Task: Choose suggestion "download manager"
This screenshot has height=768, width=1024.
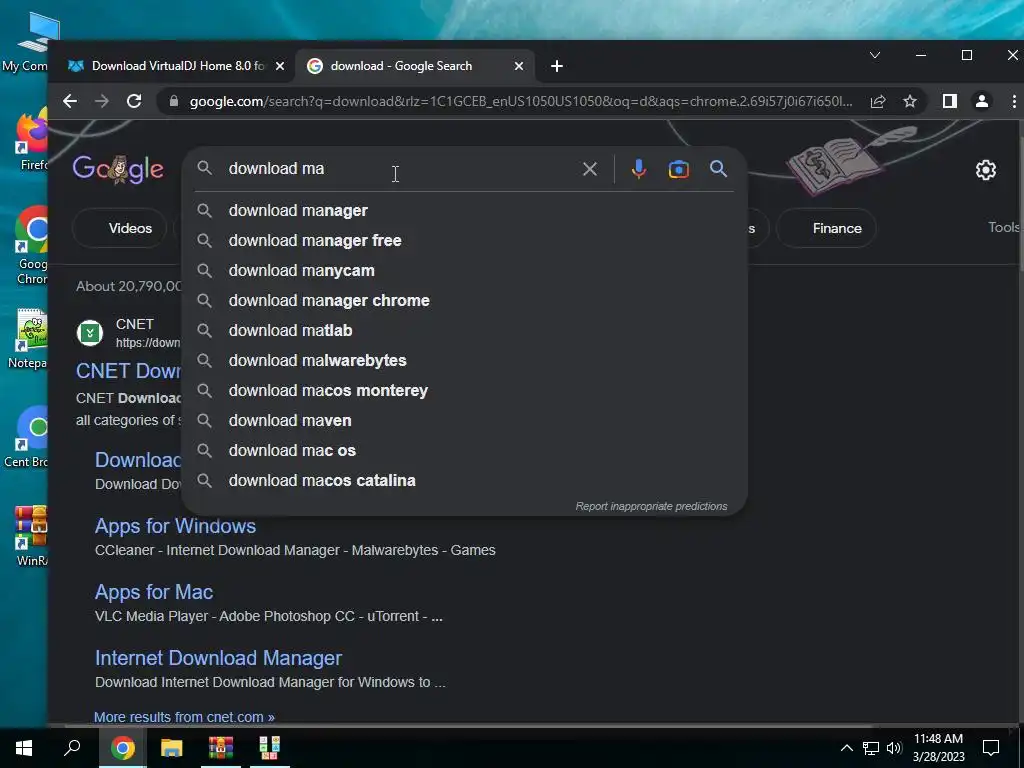Action: click(x=464, y=210)
